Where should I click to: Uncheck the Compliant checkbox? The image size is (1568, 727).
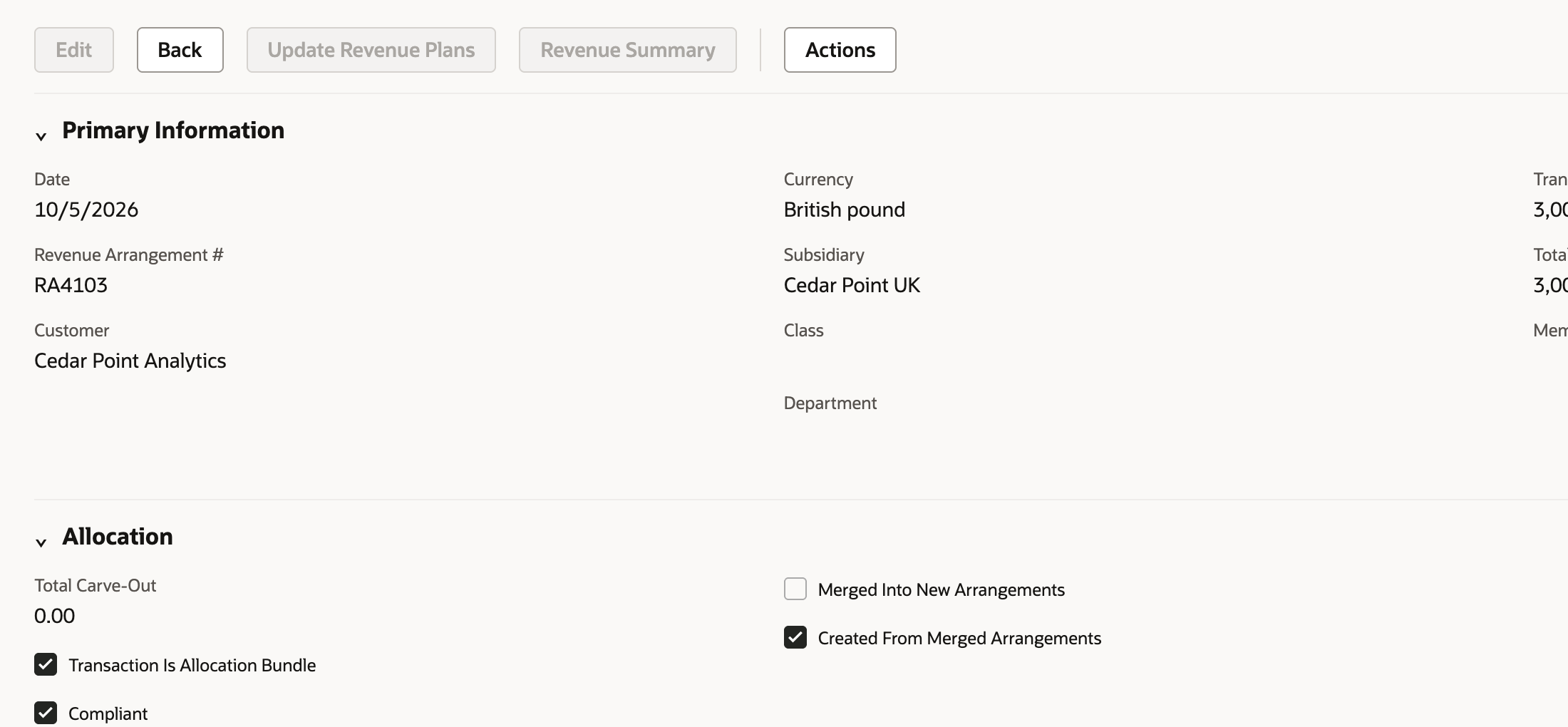[46, 713]
